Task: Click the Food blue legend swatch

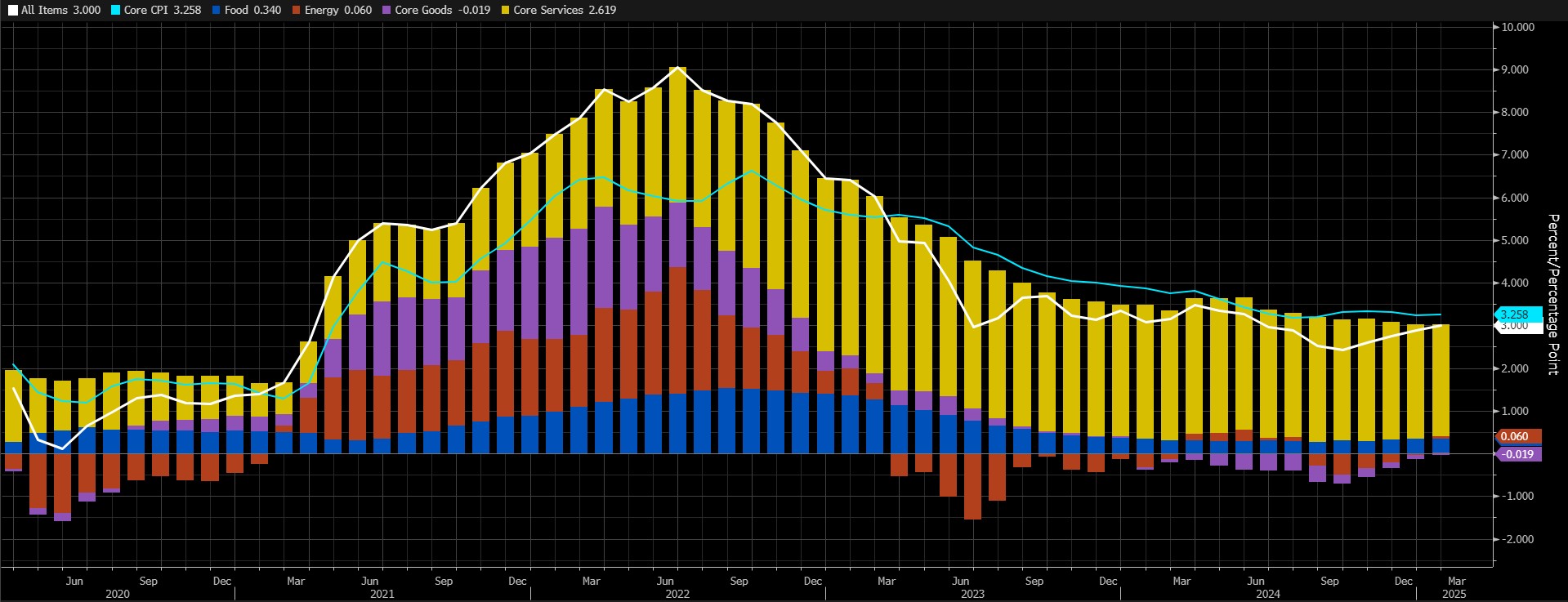Action: (x=217, y=11)
